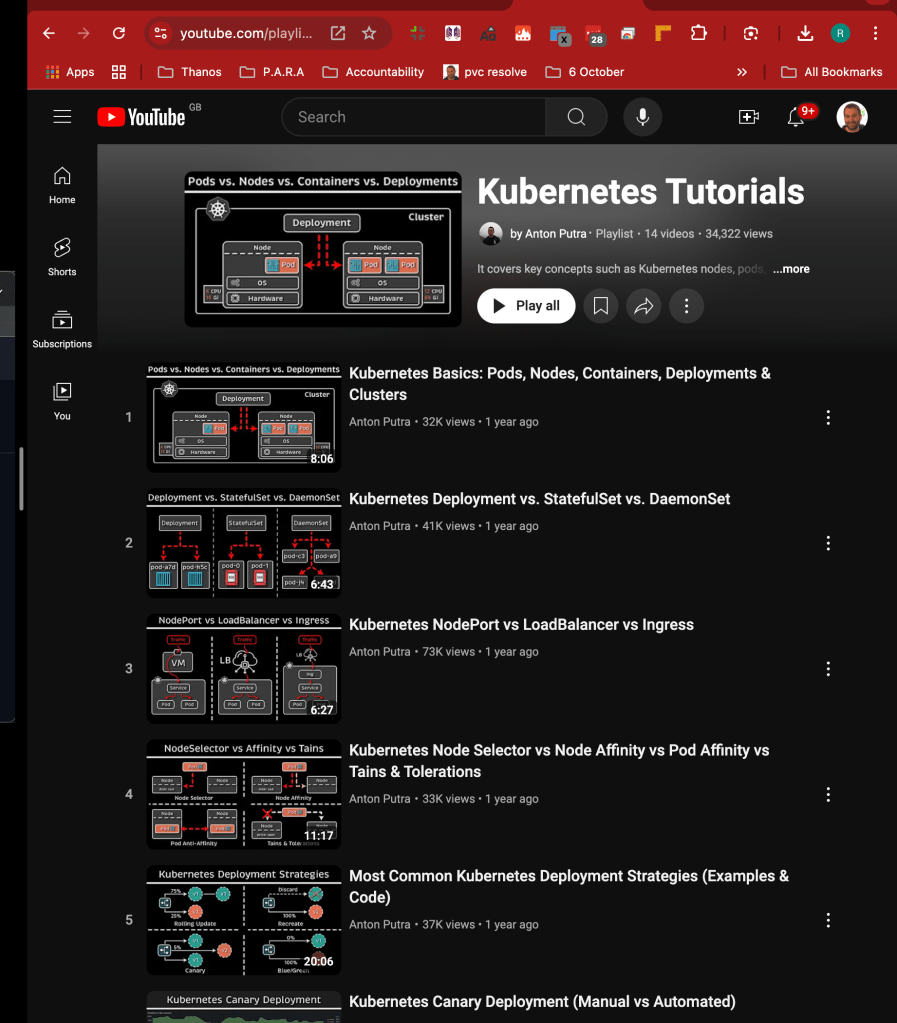Open You tab in sidebar
This screenshot has width=897, height=1023.
point(62,401)
